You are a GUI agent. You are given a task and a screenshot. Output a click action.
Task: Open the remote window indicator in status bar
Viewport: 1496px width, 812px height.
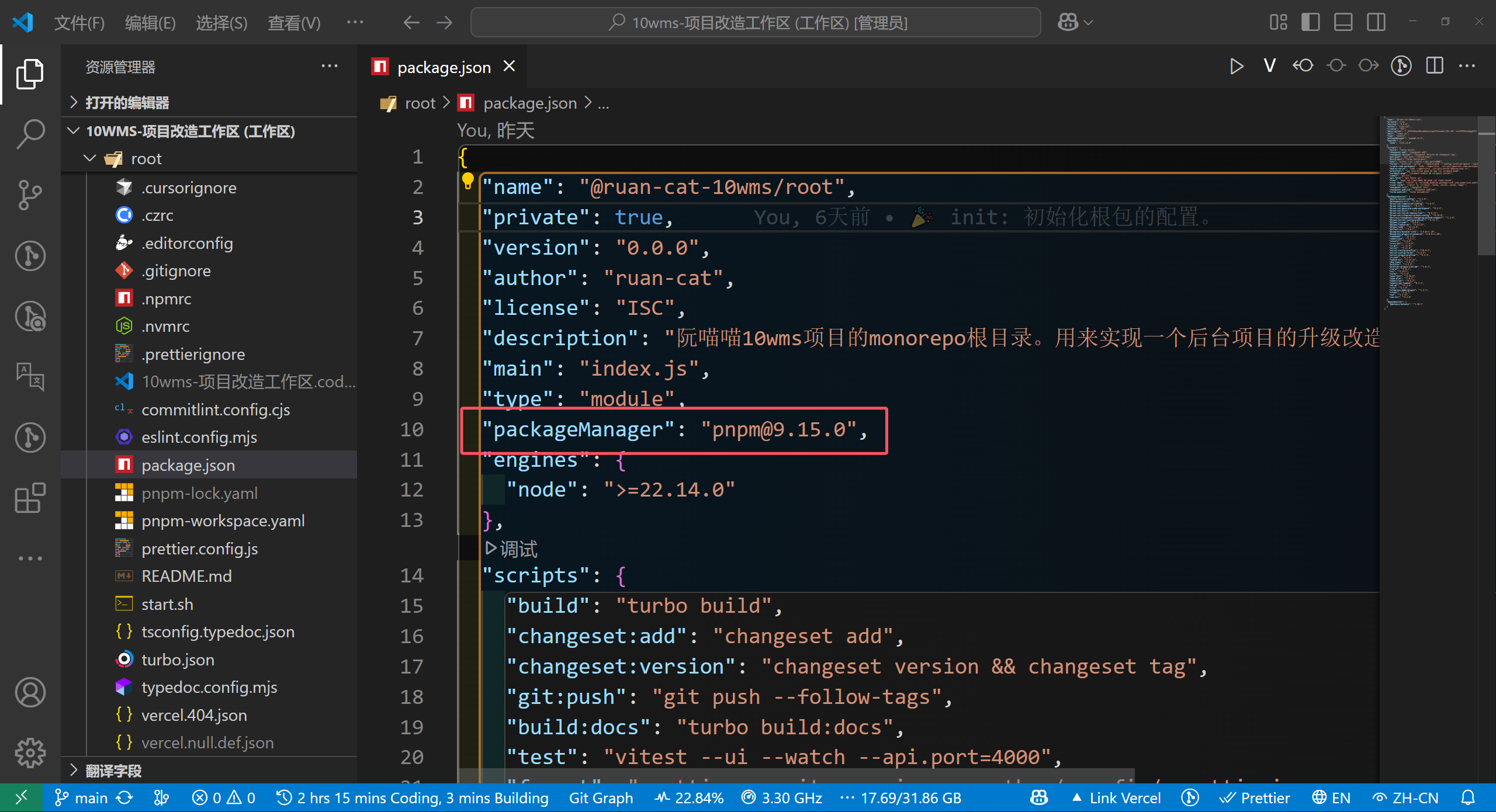22,798
